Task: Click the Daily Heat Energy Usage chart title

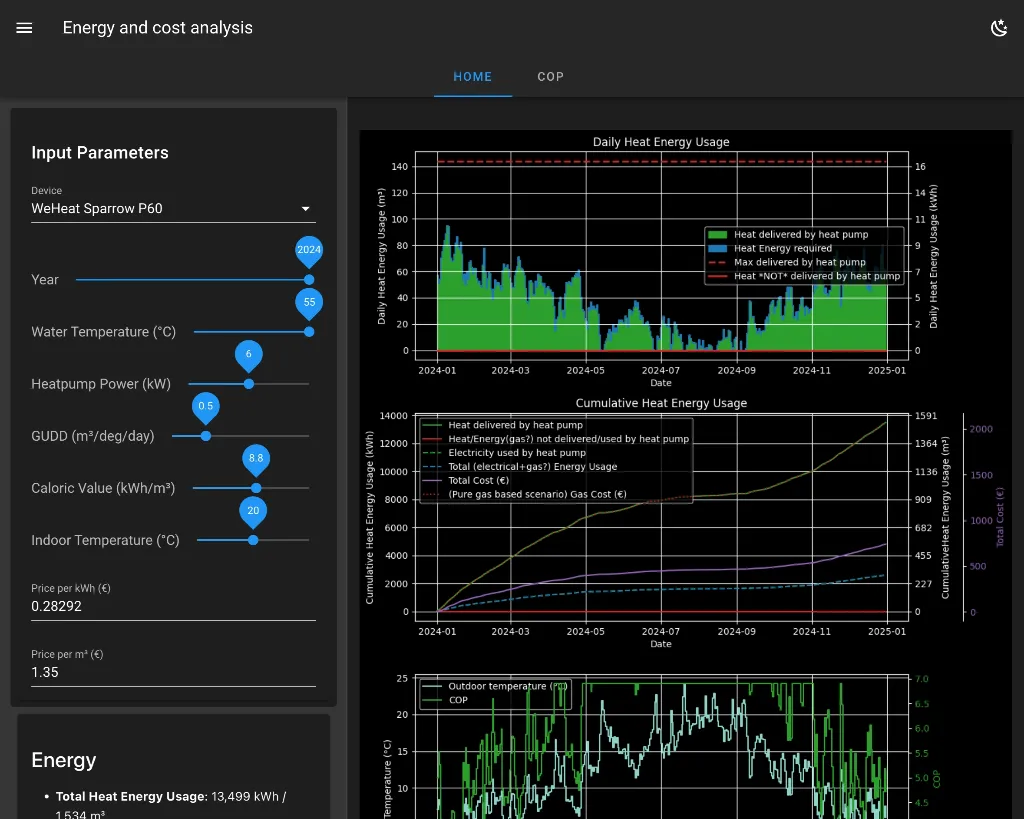Action: pyautogui.click(x=660, y=142)
